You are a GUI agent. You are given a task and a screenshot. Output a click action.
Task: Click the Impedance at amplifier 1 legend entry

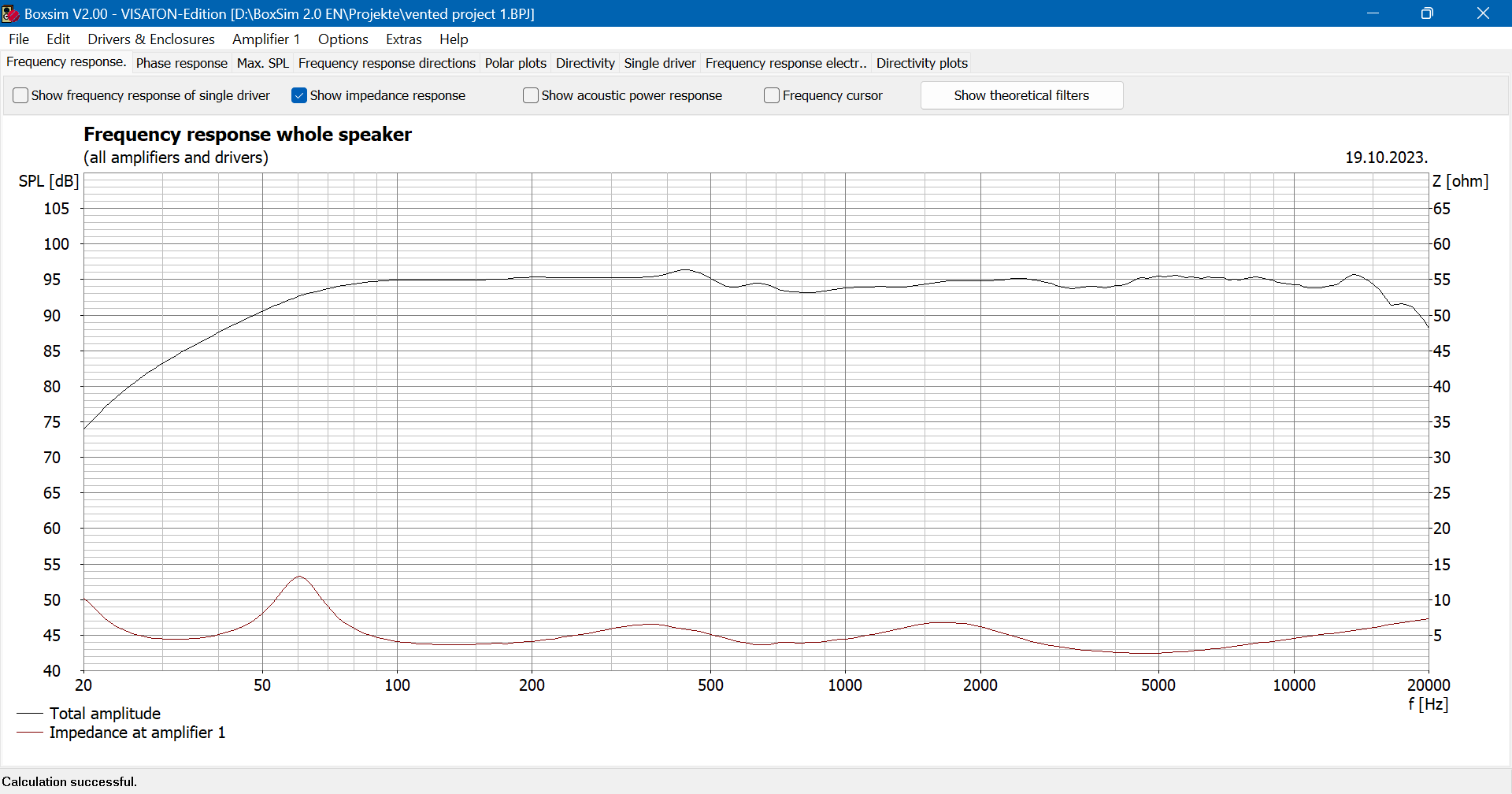click(137, 733)
